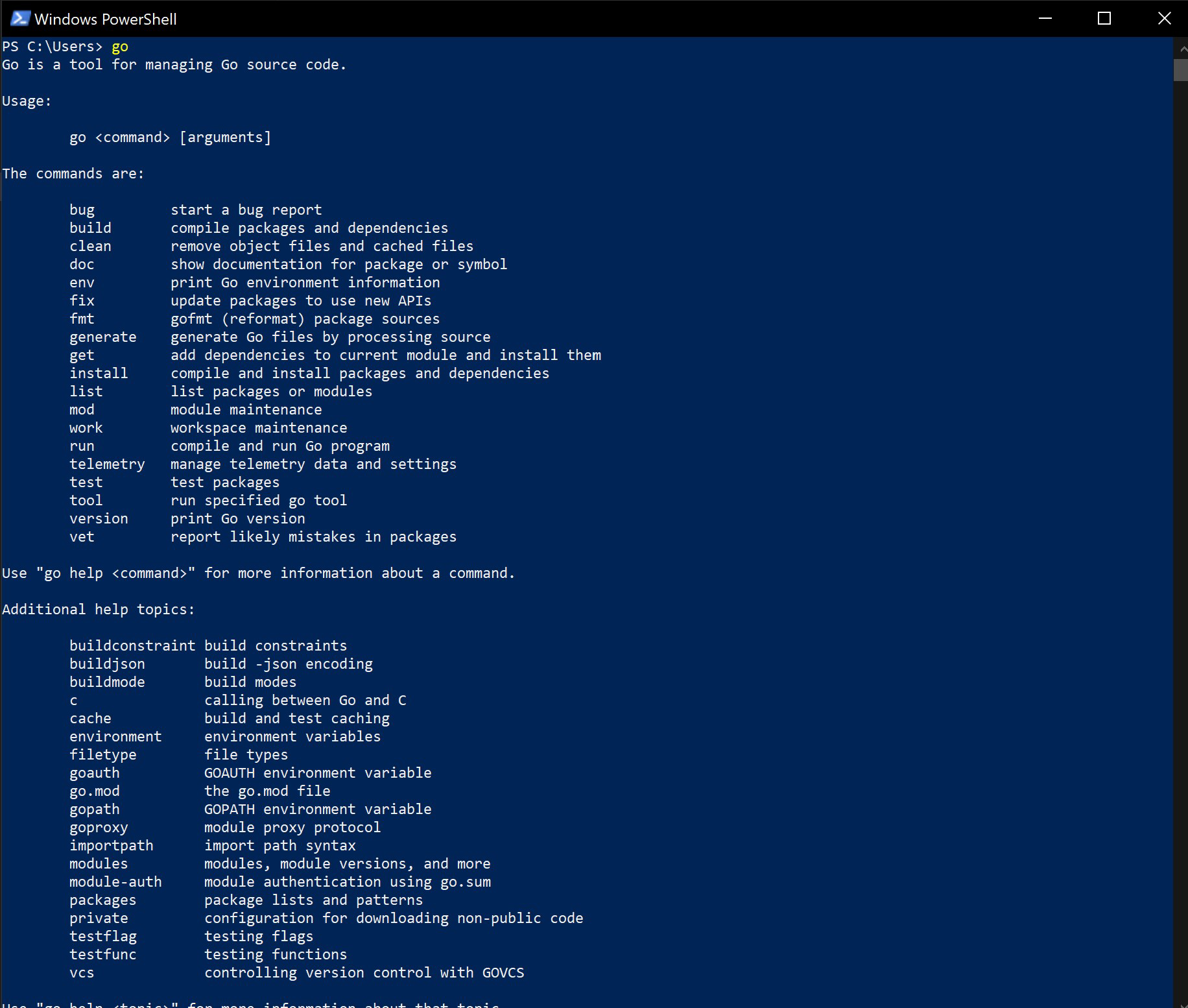Click the 'cache' help topic
Viewport: 1188px width, 1008px height.
click(x=90, y=719)
